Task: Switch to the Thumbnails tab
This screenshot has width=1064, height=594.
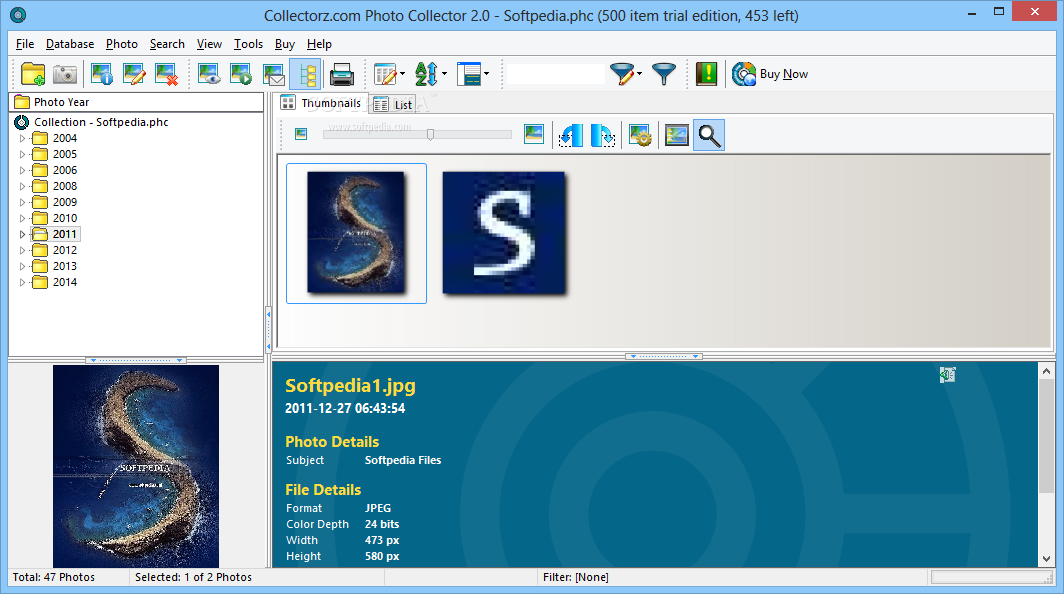Action: point(322,103)
